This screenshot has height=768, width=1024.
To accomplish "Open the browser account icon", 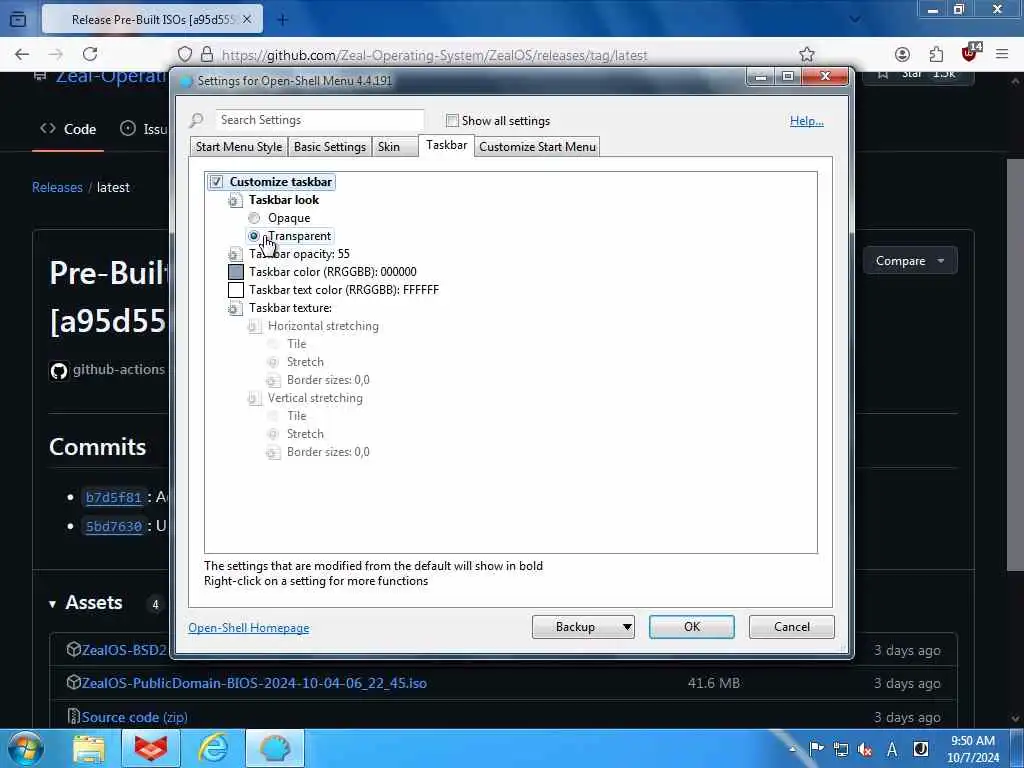I will click(902, 54).
